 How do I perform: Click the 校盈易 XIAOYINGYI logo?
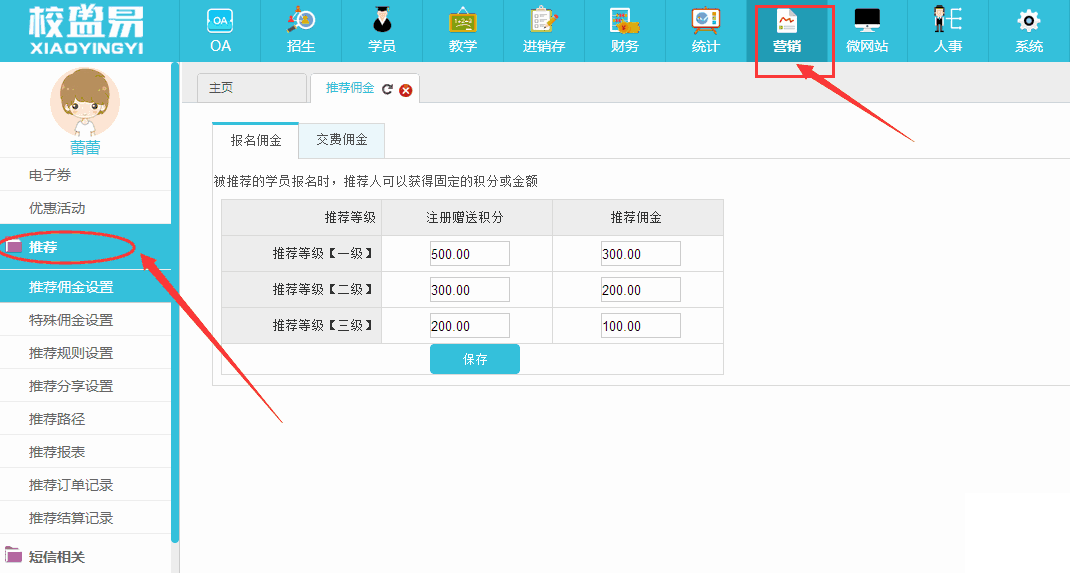[87, 31]
